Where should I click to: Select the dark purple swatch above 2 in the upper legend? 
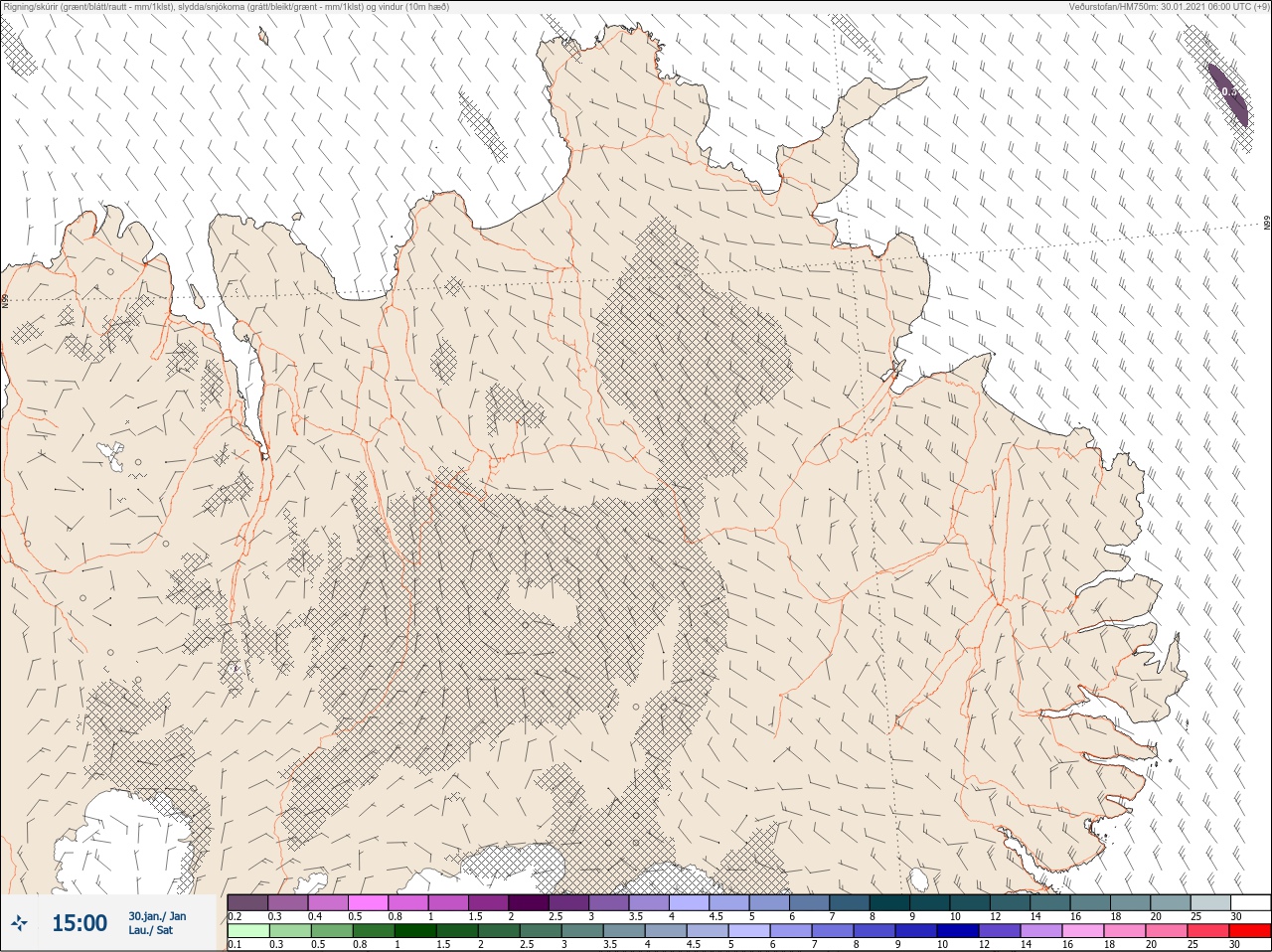[x=529, y=902]
